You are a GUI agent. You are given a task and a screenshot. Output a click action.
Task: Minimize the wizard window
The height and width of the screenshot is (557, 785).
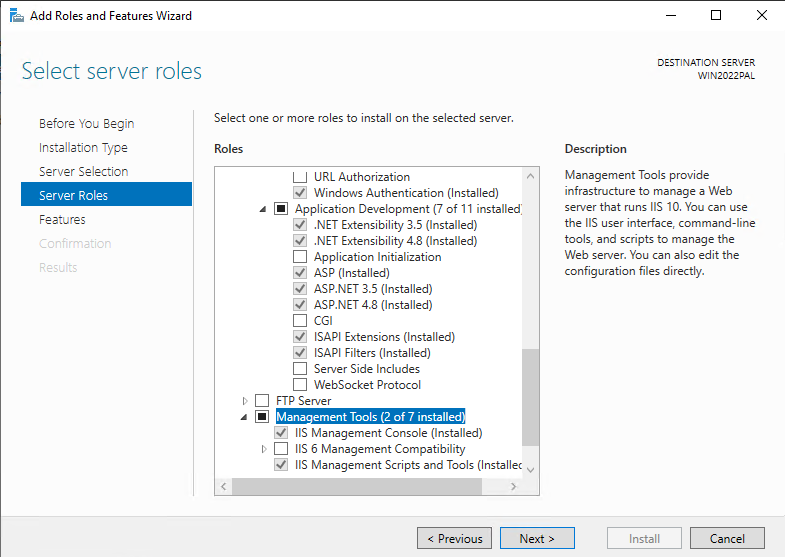point(671,16)
